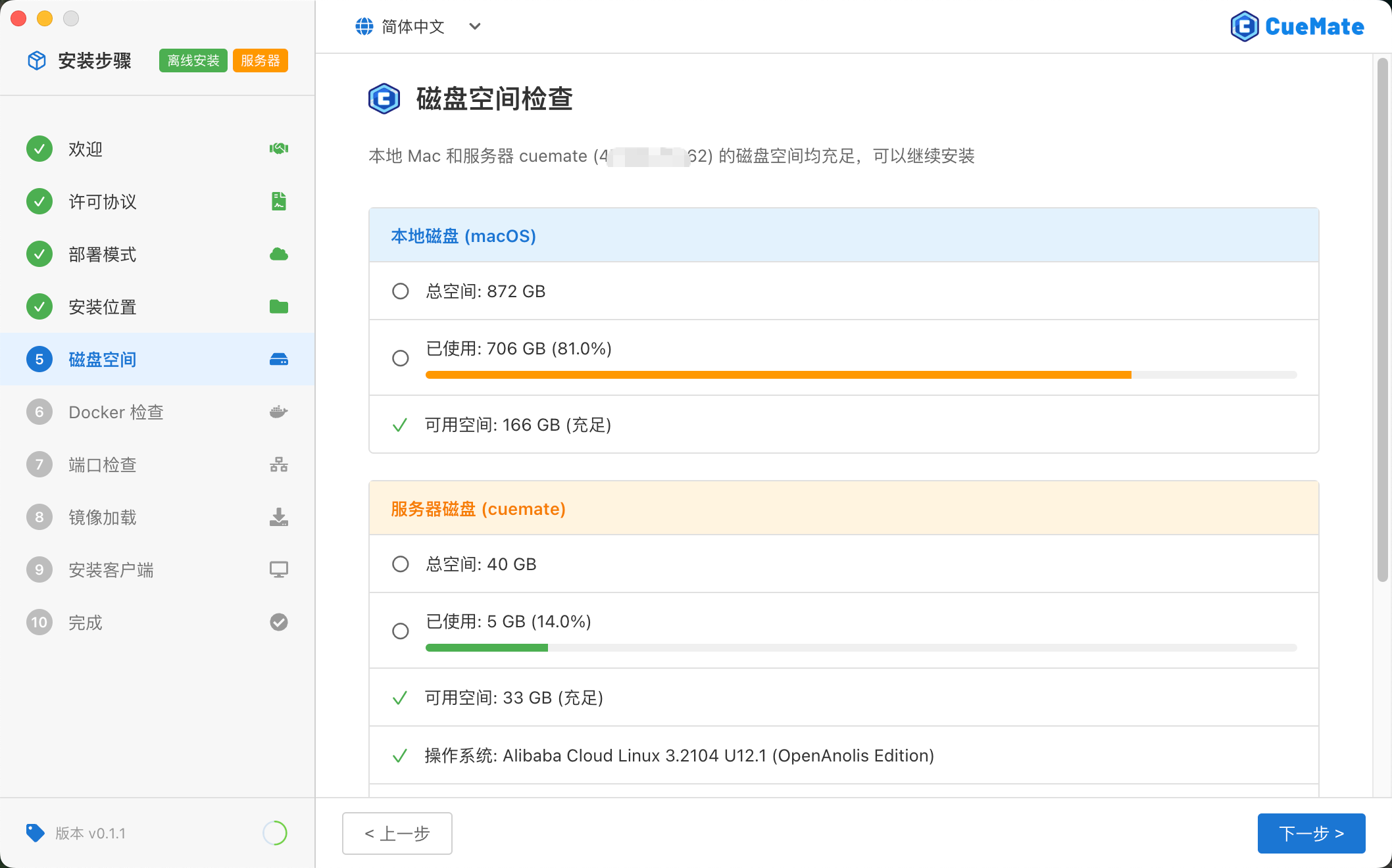This screenshot has height=868, width=1392.
Task: Switch to the 服务器 badge
Action: [261, 60]
